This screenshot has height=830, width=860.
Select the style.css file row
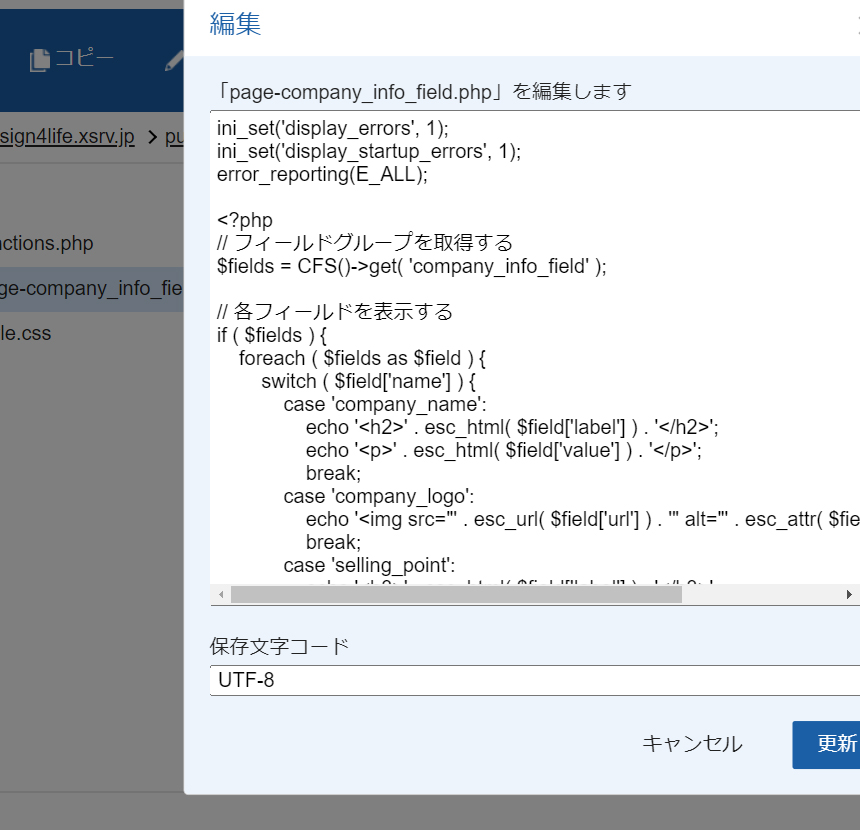point(92,334)
